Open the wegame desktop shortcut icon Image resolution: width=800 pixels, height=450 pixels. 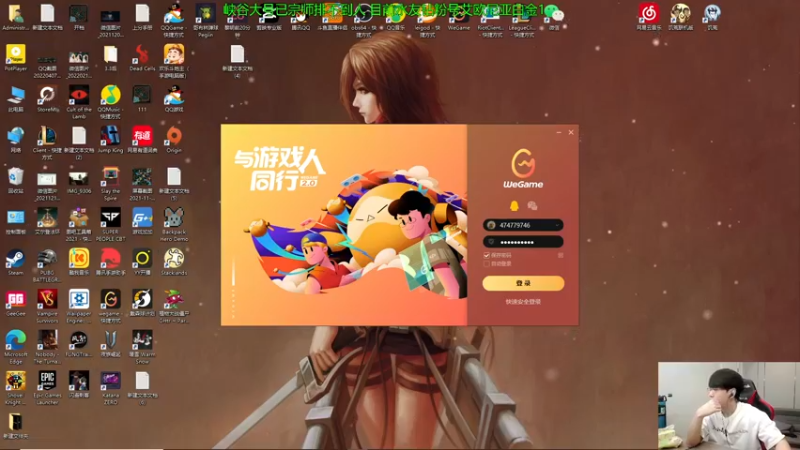point(110,306)
